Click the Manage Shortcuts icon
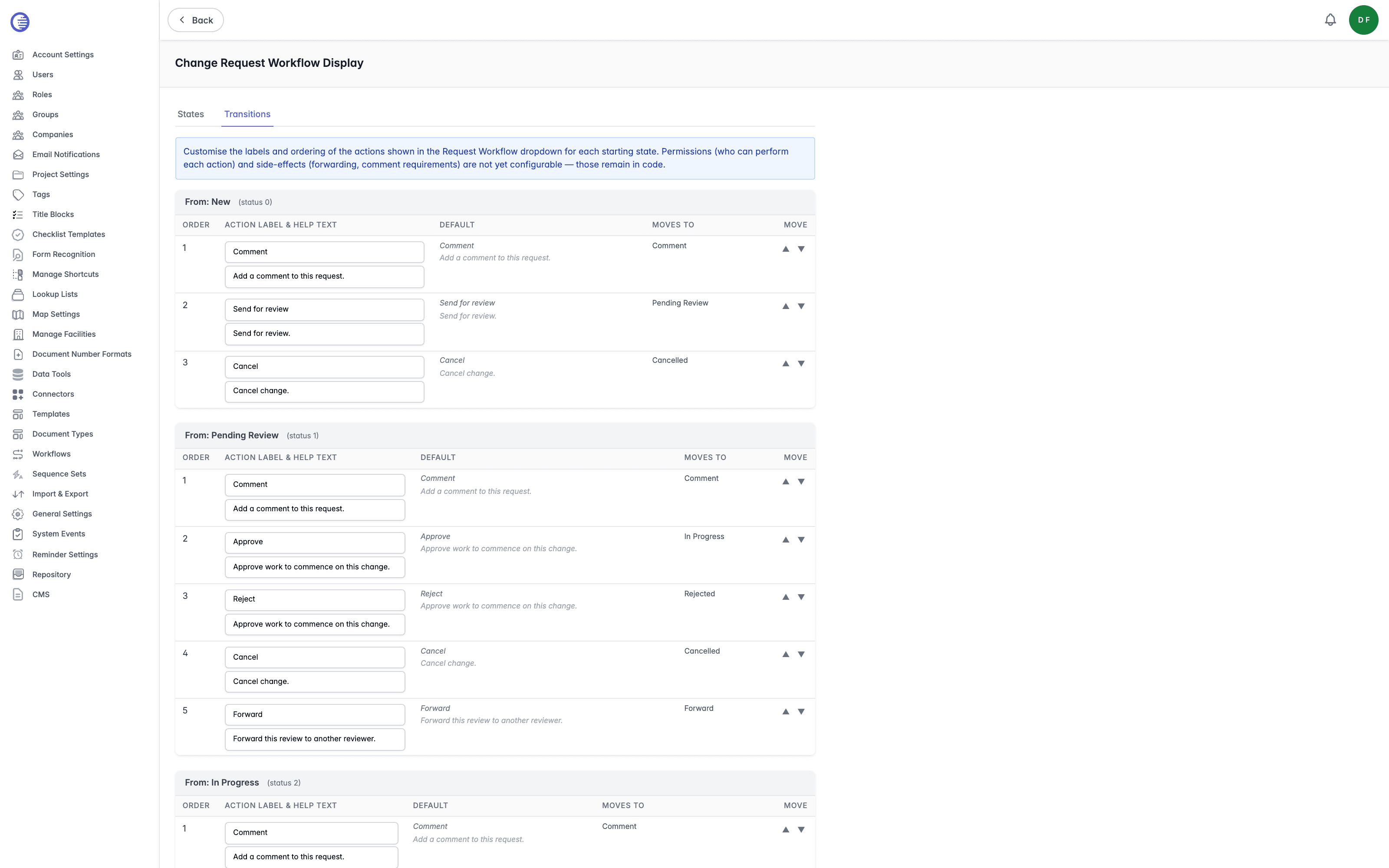1389x868 pixels. [x=18, y=274]
